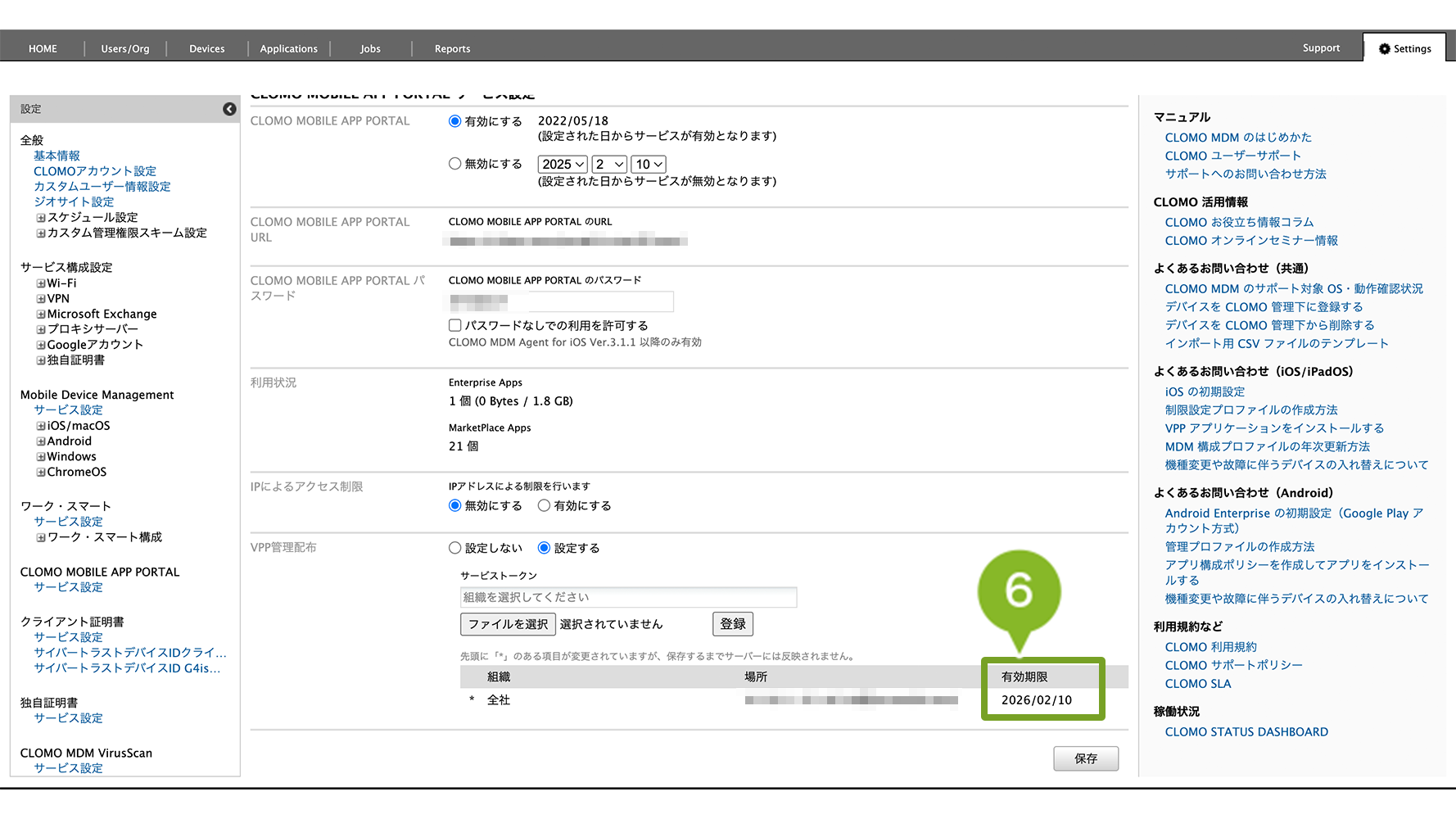Expand ワーク・スマート構成 plus icon

[x=41, y=537]
